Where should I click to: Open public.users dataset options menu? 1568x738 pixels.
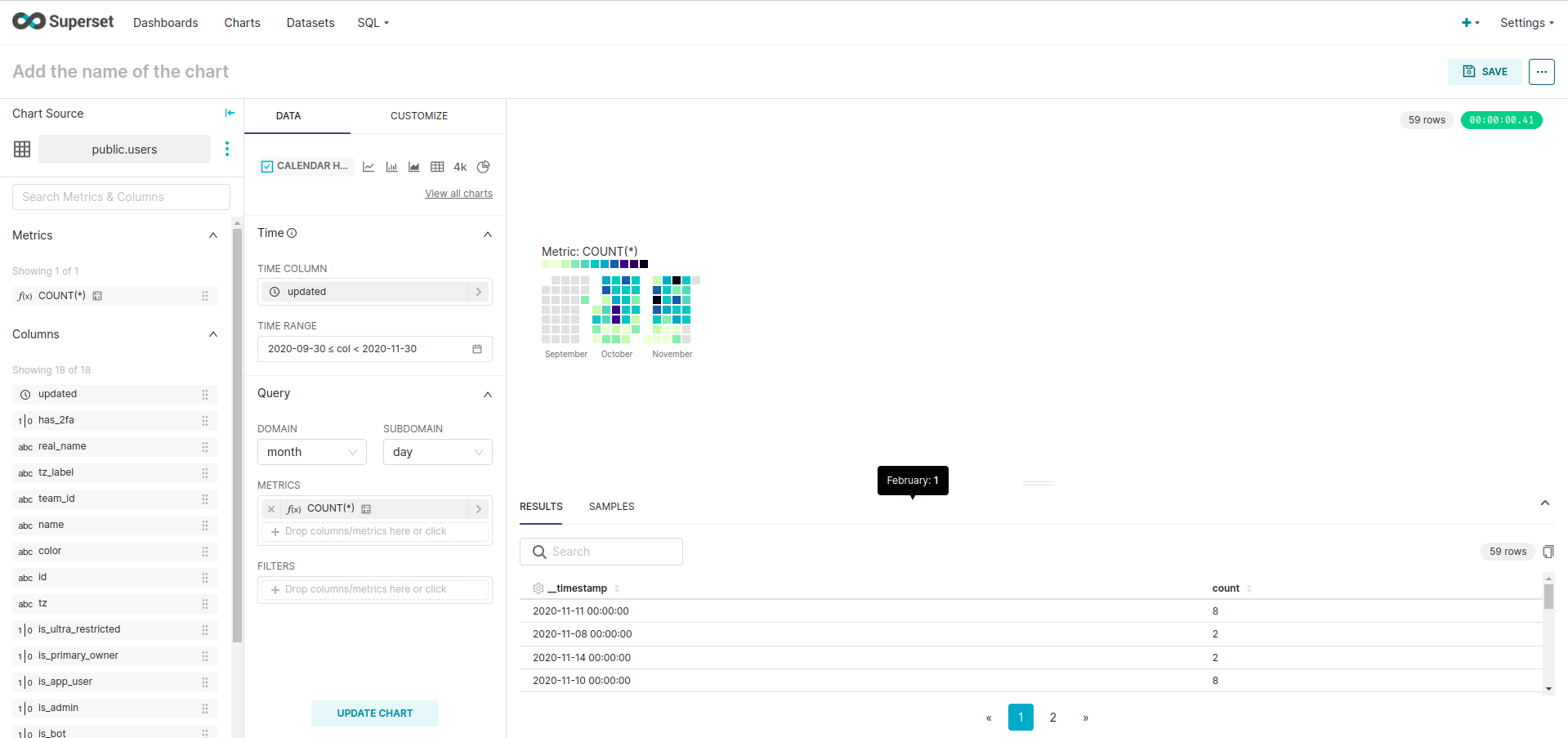(227, 149)
